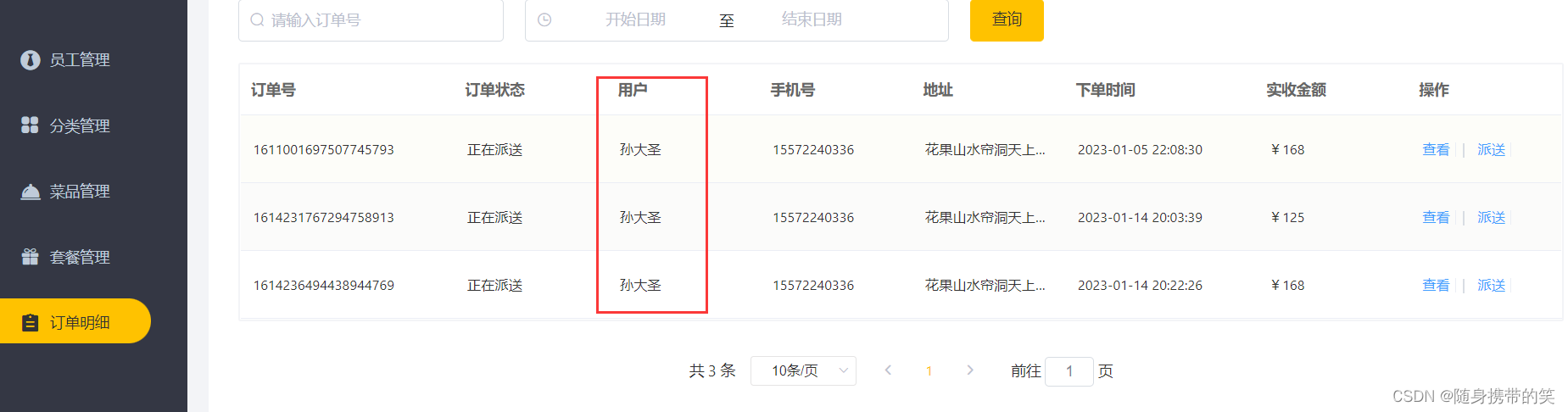Click the 菜品管理 dish icon

(x=31, y=192)
